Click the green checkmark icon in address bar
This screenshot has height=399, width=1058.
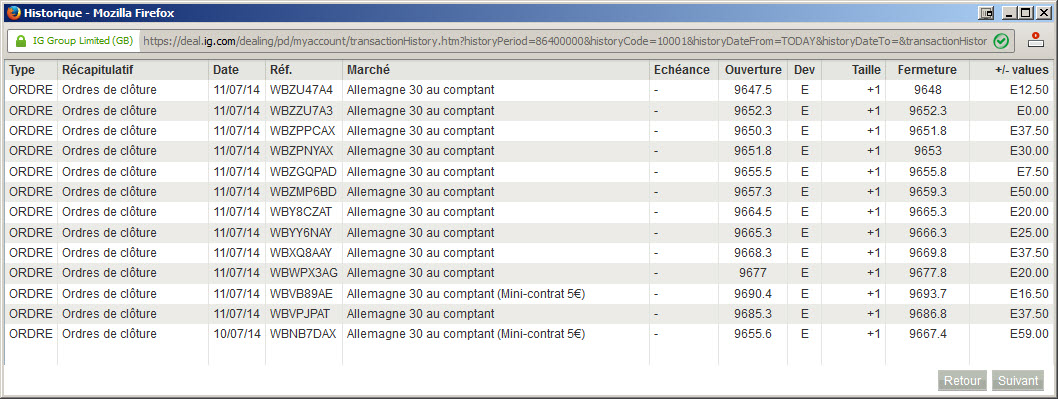[1001, 41]
